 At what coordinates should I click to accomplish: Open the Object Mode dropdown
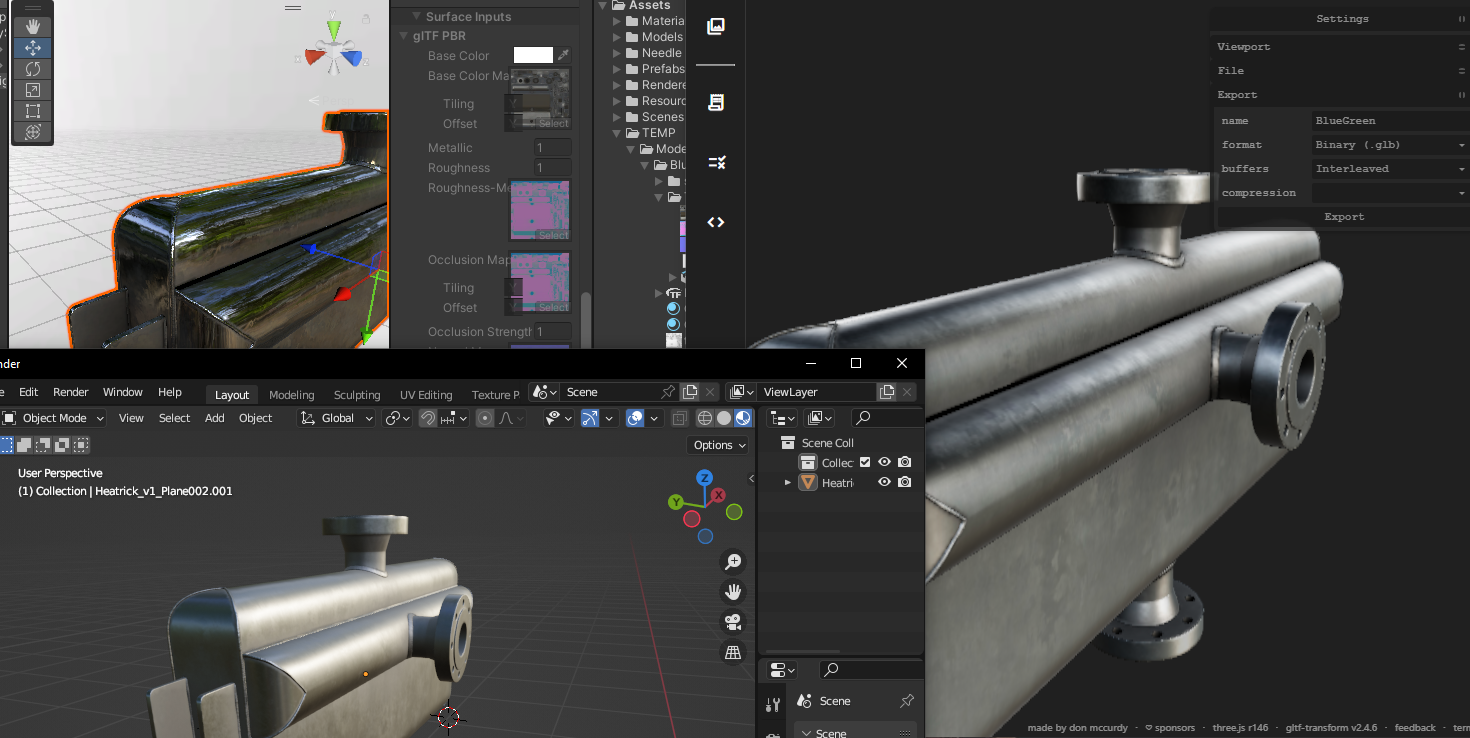click(54, 418)
